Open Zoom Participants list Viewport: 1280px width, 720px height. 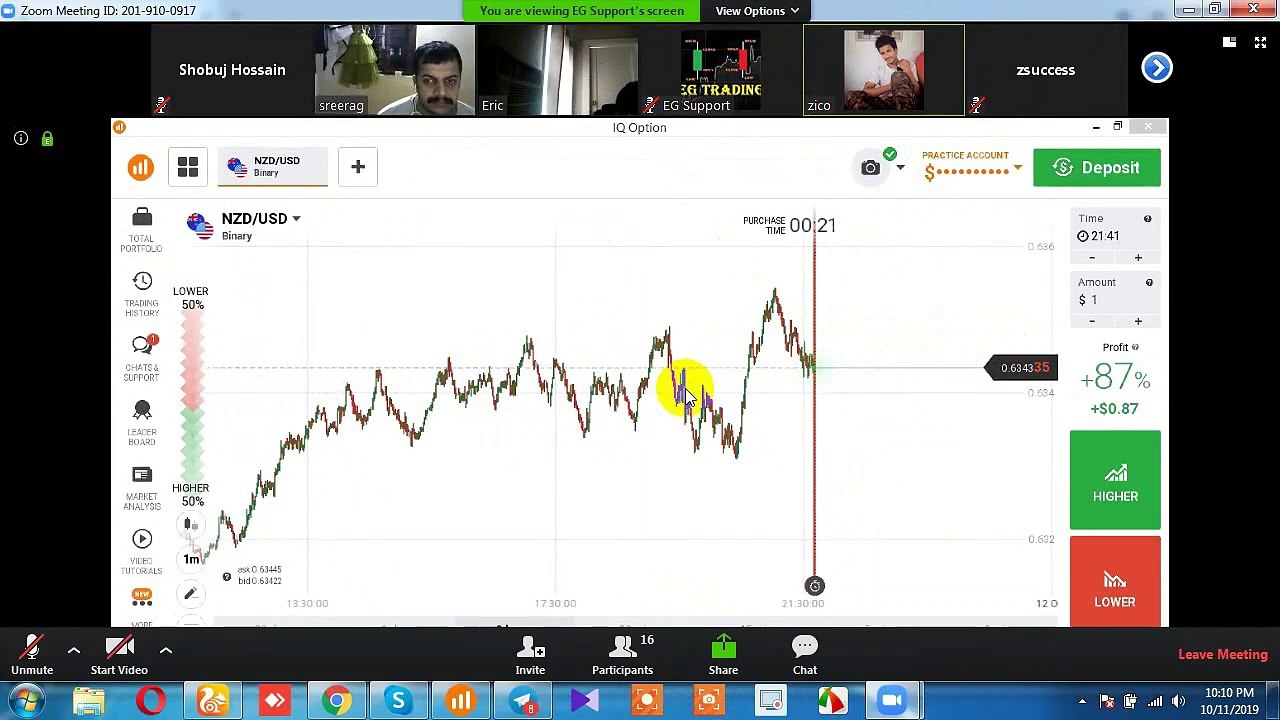coord(622,656)
